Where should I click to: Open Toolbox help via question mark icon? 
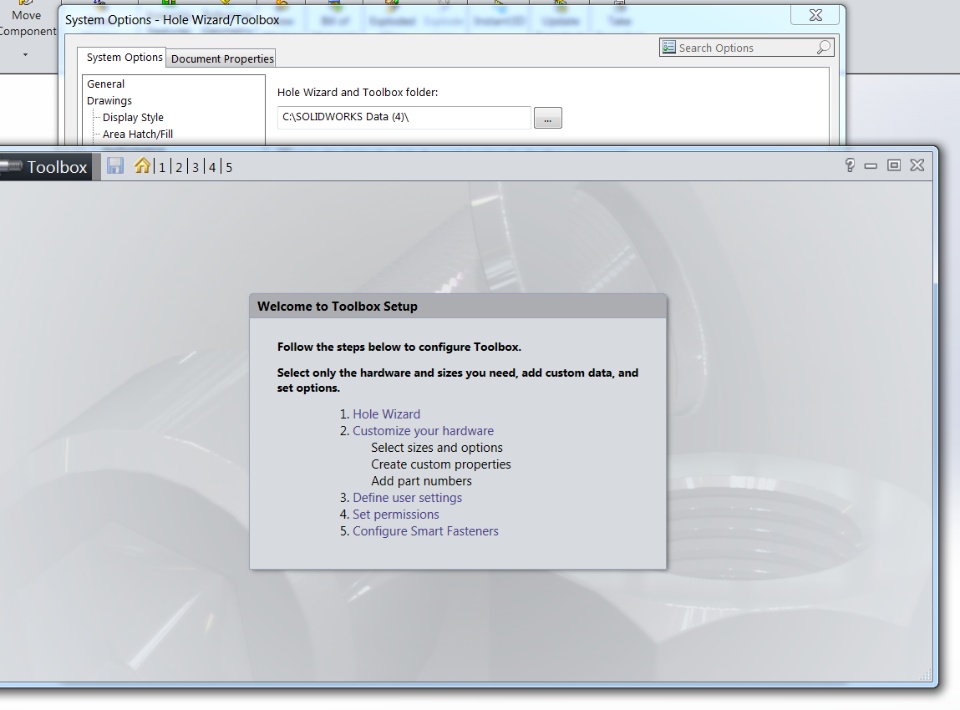pyautogui.click(x=850, y=165)
